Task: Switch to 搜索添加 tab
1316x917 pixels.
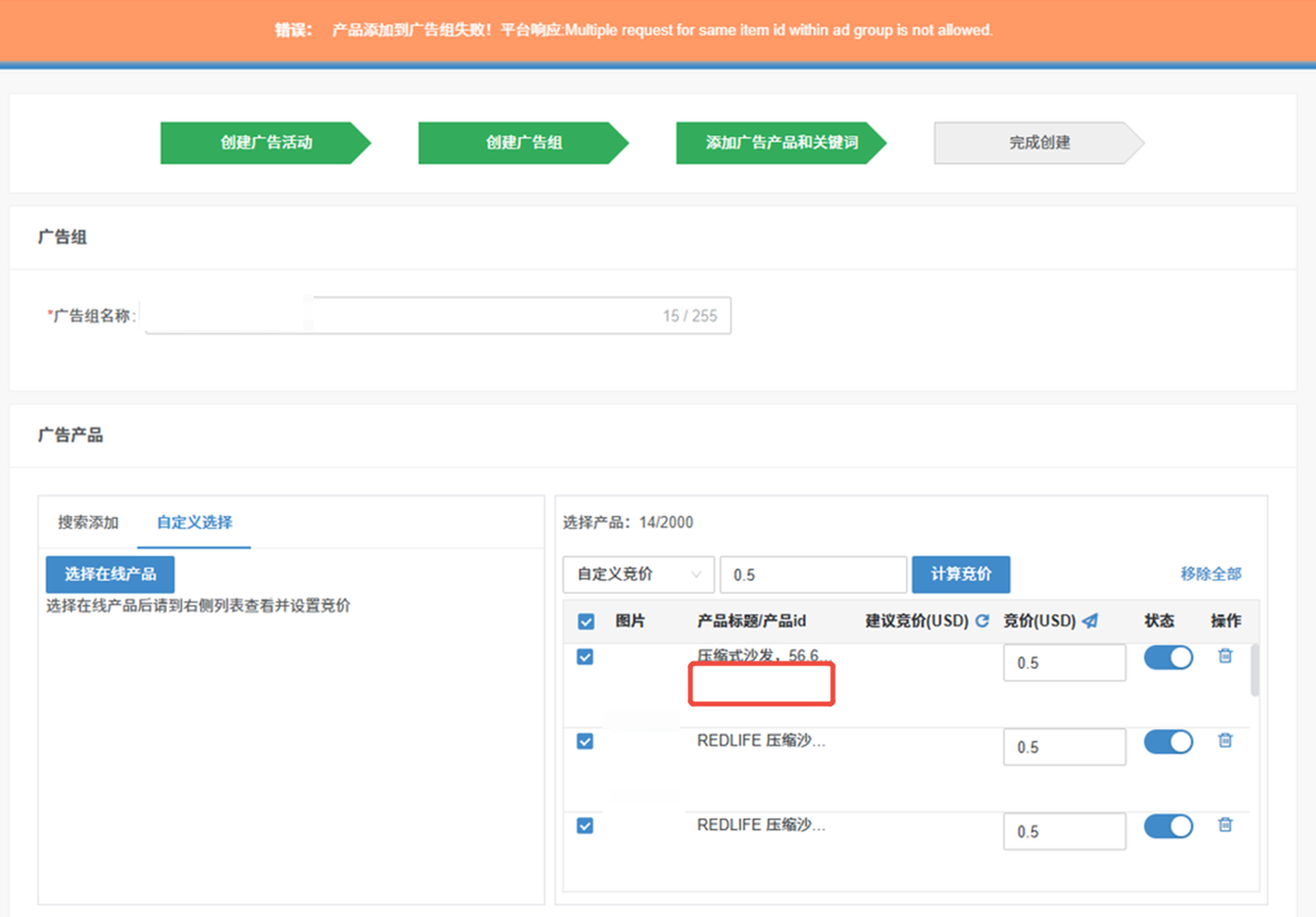Action: [x=88, y=522]
